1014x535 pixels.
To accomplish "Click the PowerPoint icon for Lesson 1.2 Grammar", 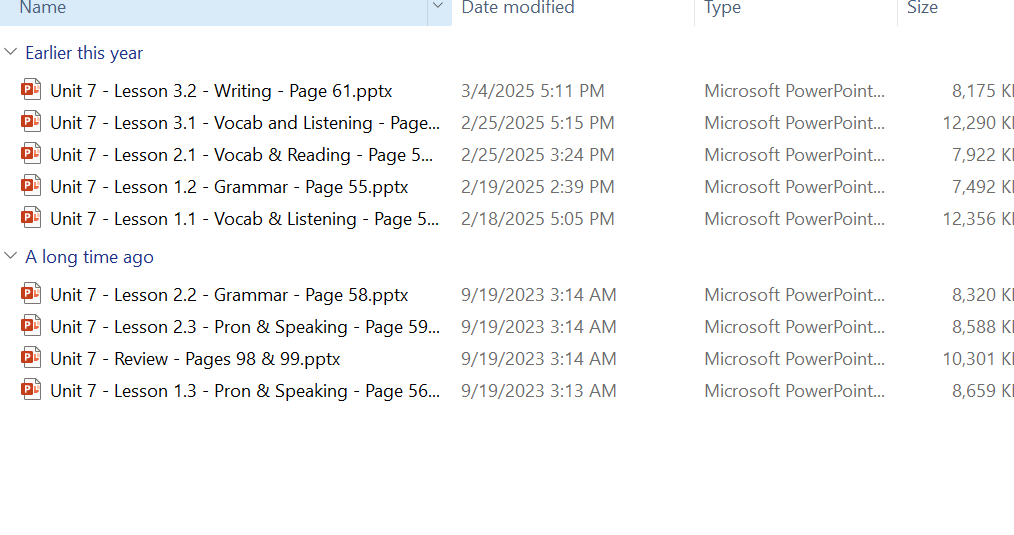I will tap(31, 186).
